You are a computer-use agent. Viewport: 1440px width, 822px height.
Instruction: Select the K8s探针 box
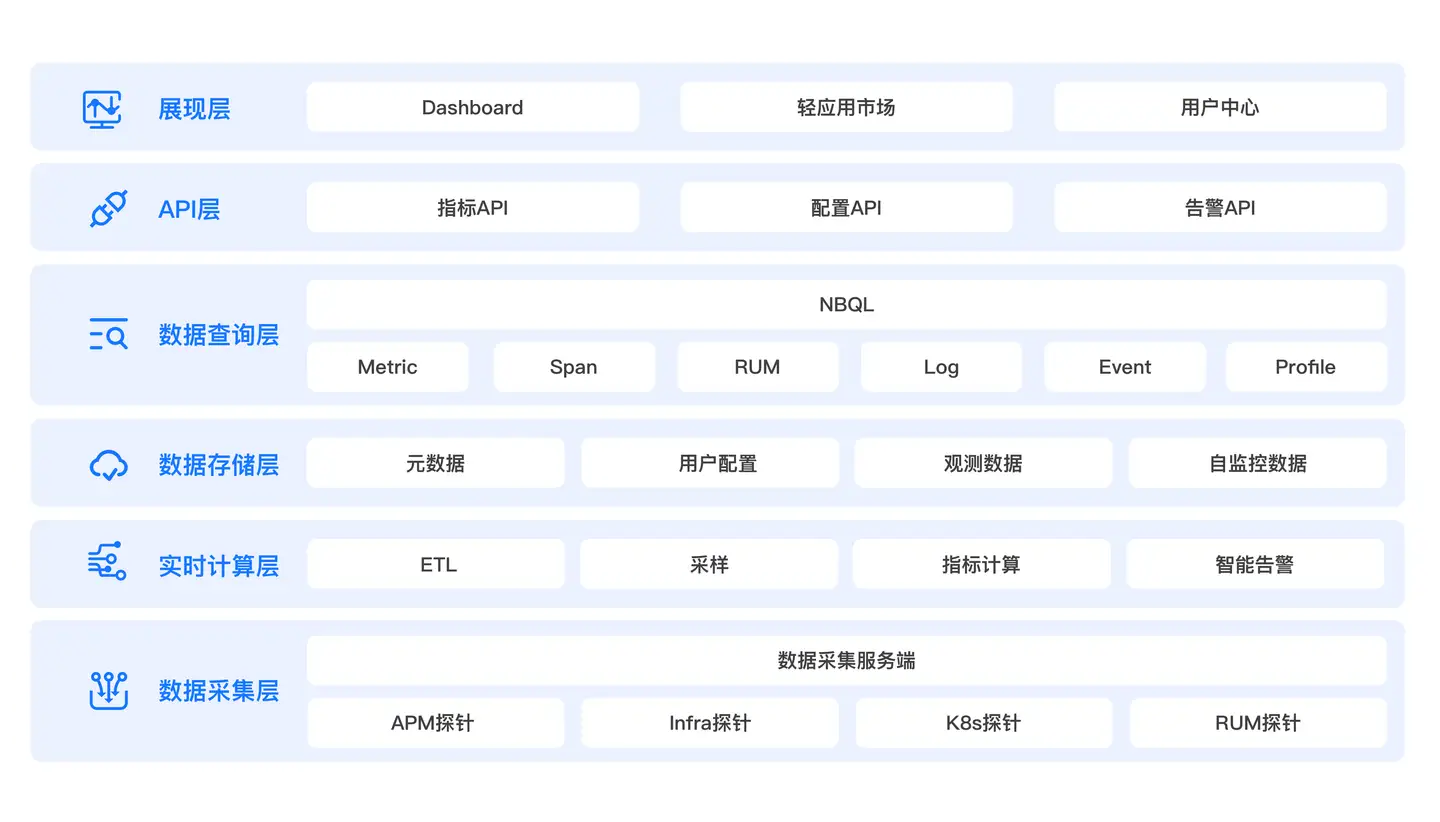tap(983, 723)
